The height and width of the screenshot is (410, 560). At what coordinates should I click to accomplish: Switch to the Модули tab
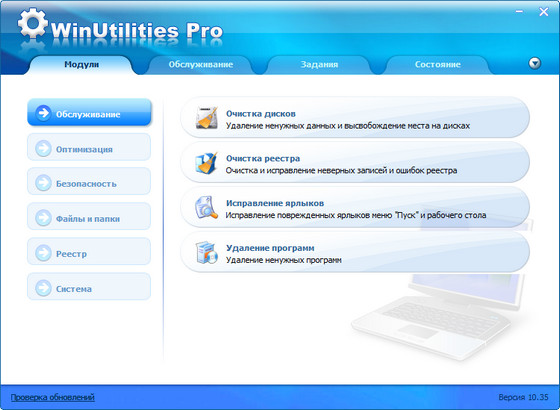click(x=81, y=65)
